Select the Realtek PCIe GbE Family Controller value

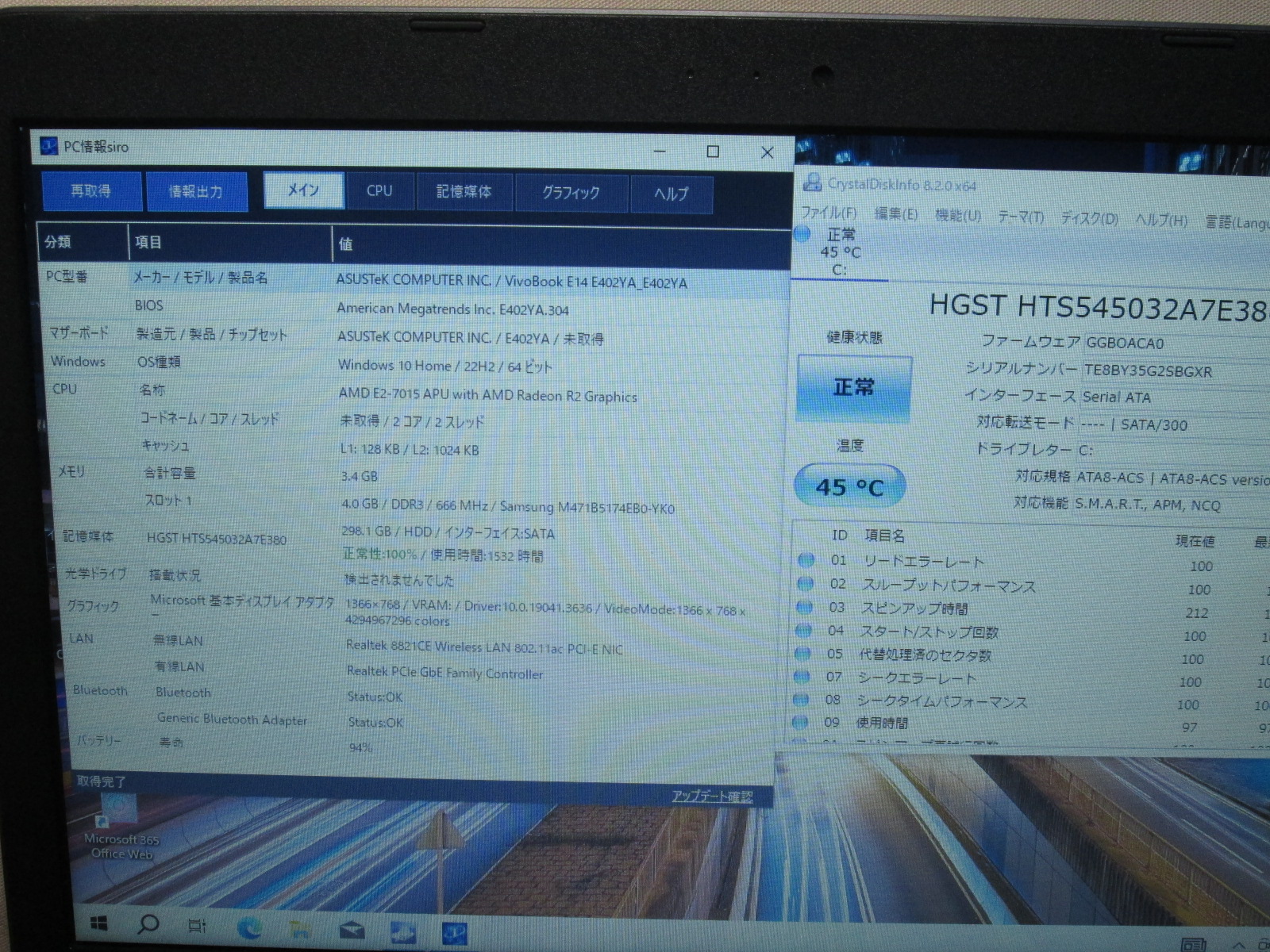coord(444,673)
